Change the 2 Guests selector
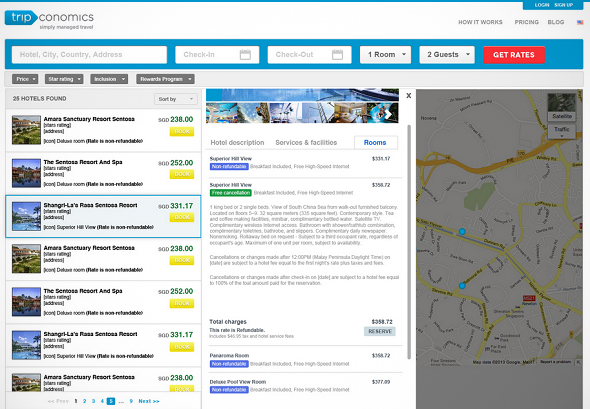This screenshot has height=409, width=590. click(447, 55)
